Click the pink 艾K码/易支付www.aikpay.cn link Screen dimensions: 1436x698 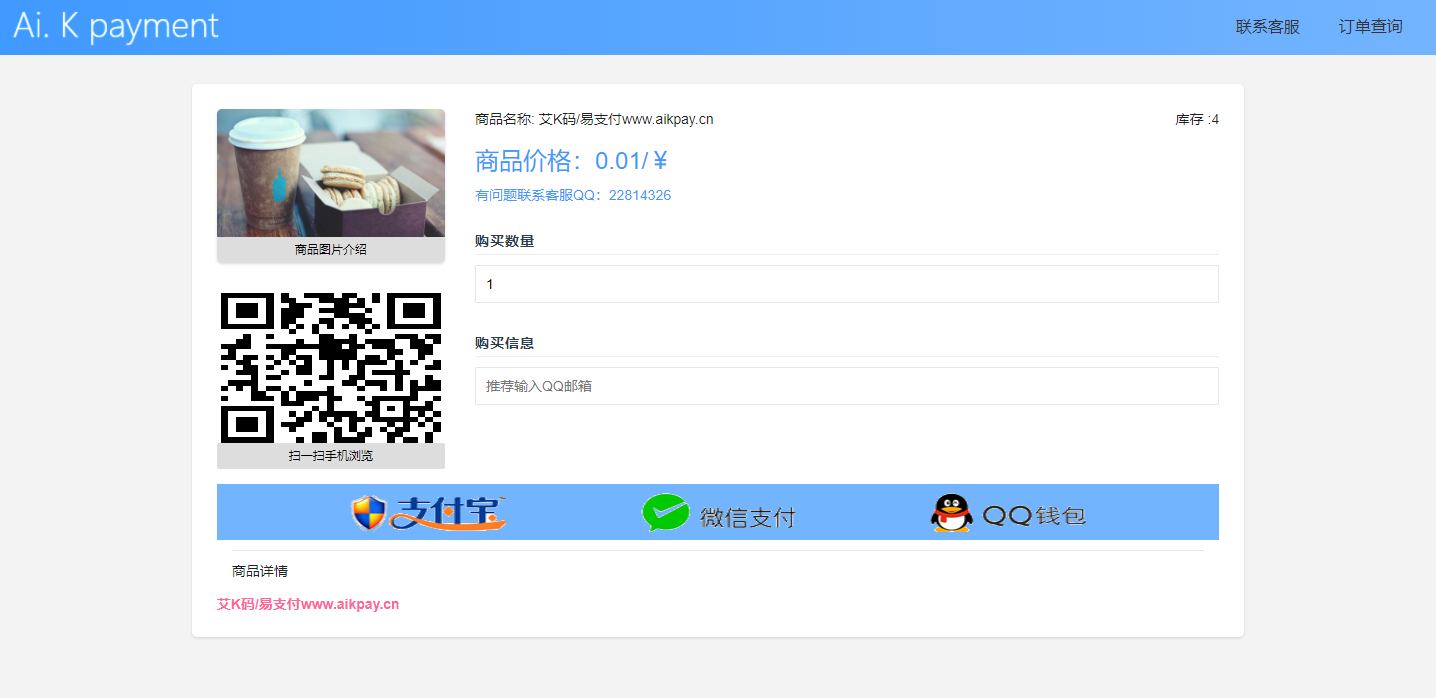tap(308, 604)
